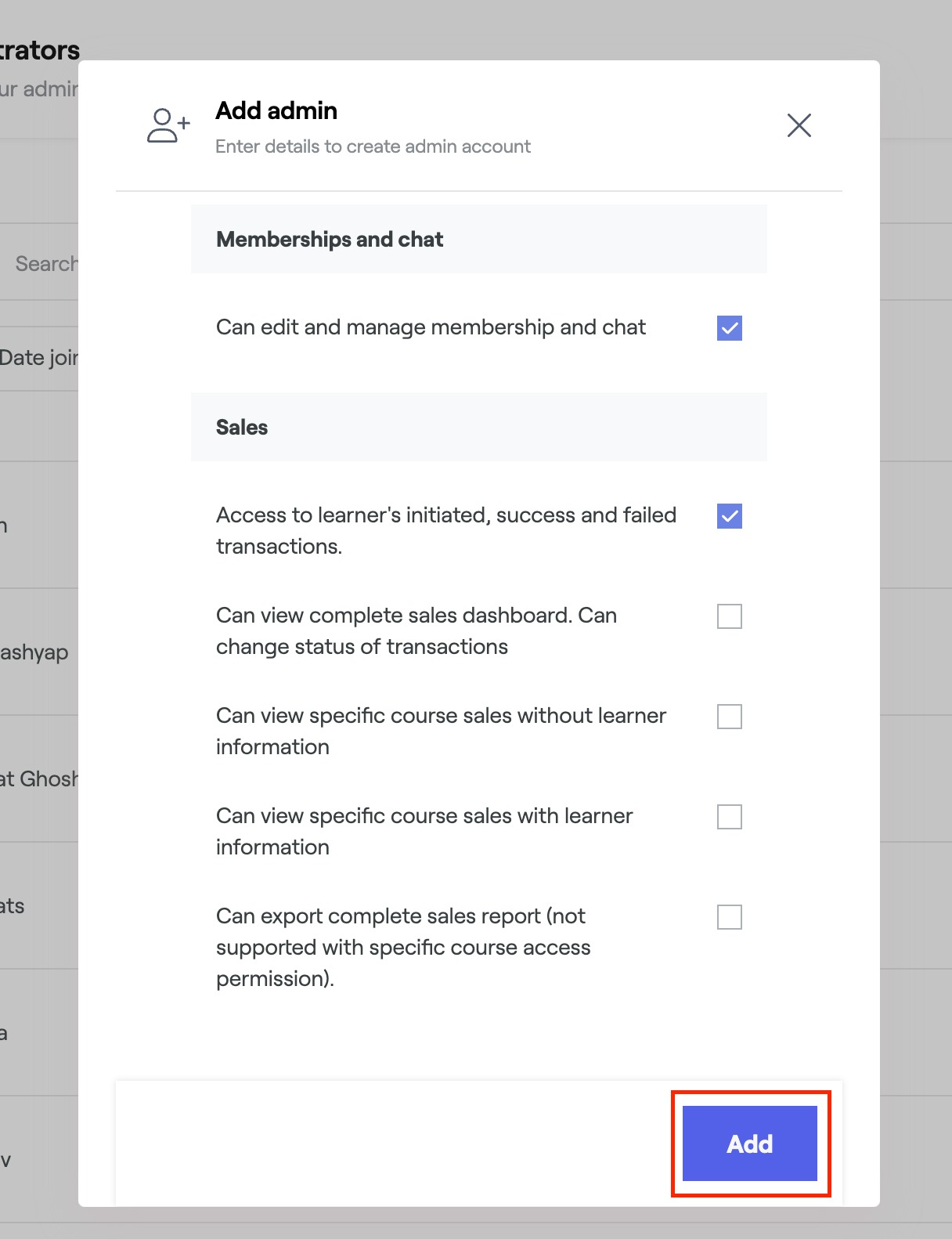Click the Sales section header

pos(242,428)
